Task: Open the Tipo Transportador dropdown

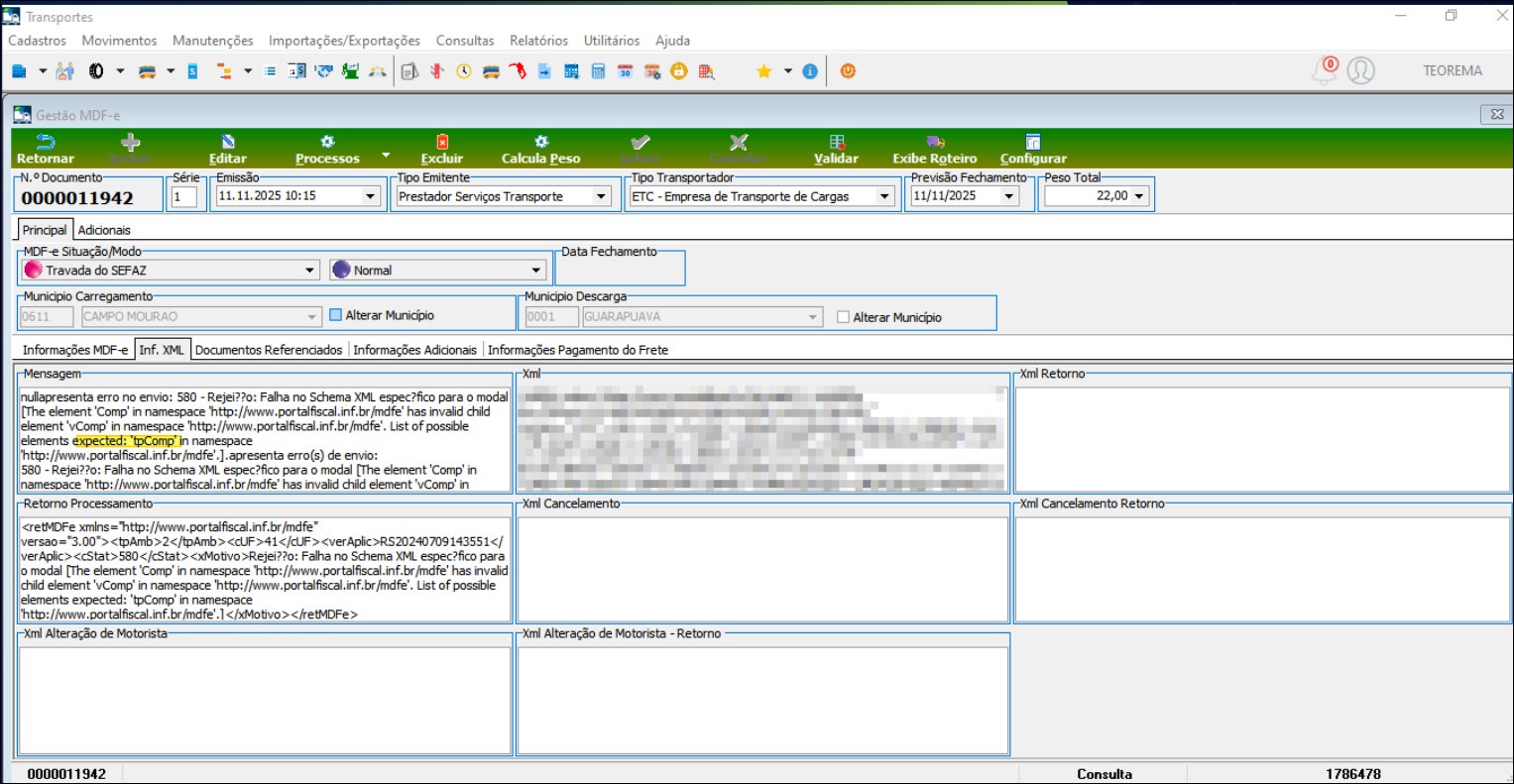Action: tap(884, 196)
